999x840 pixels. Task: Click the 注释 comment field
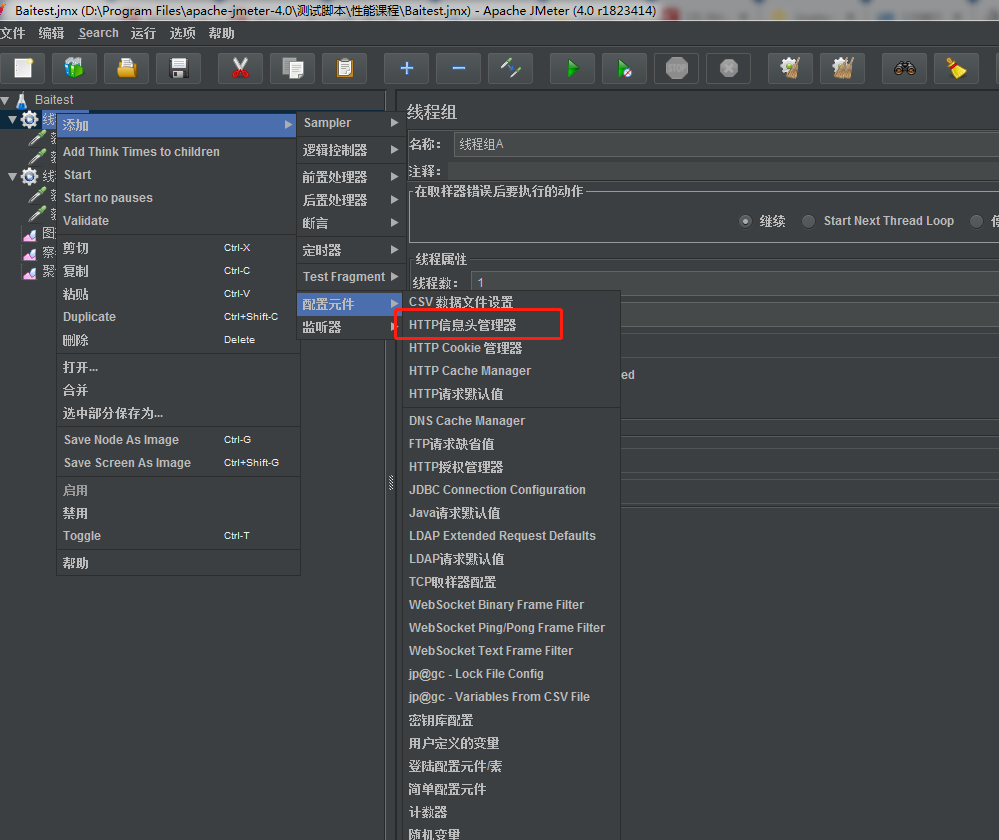point(723,171)
